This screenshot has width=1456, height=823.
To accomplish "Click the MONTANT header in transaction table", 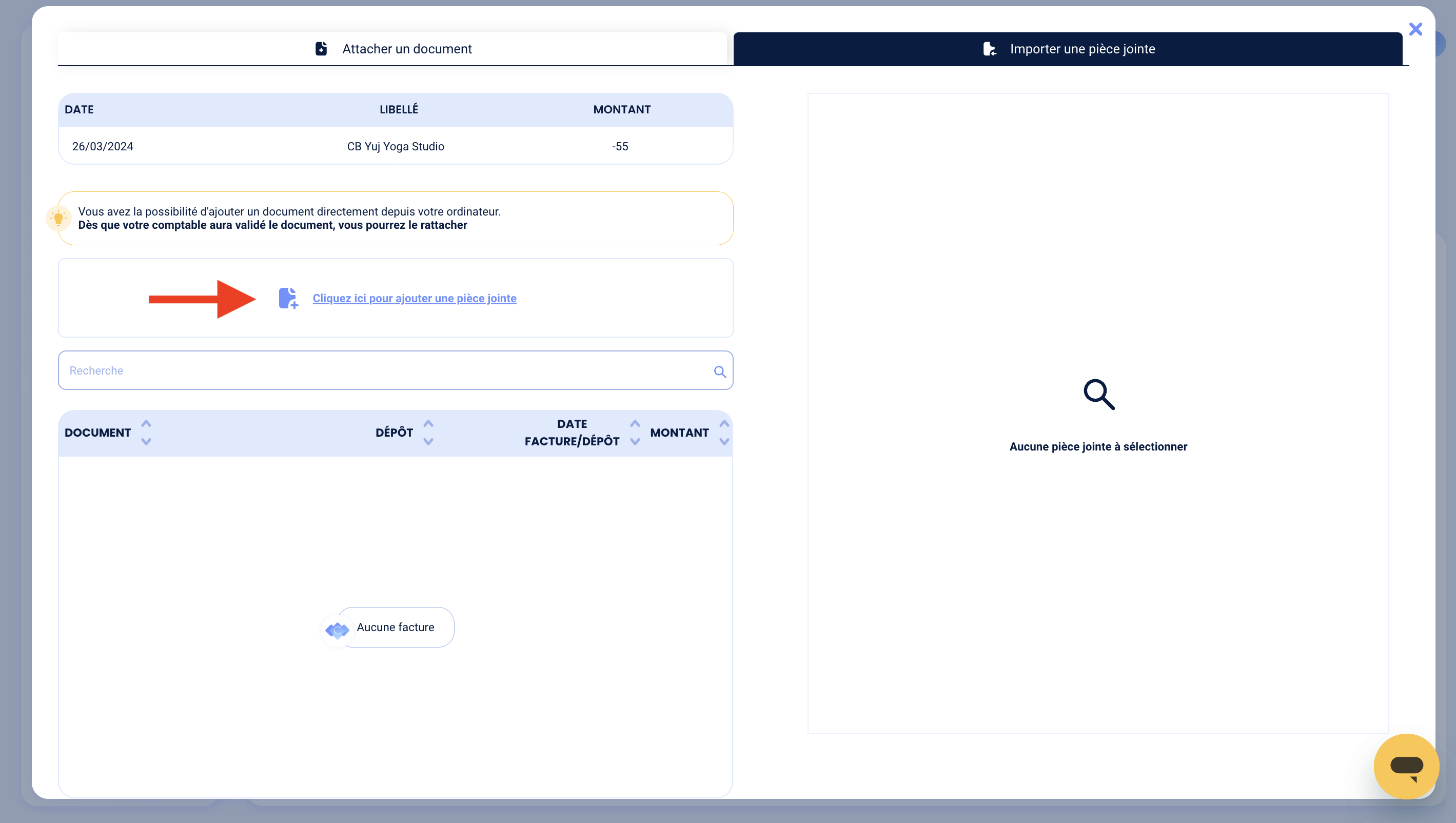I will point(622,110).
